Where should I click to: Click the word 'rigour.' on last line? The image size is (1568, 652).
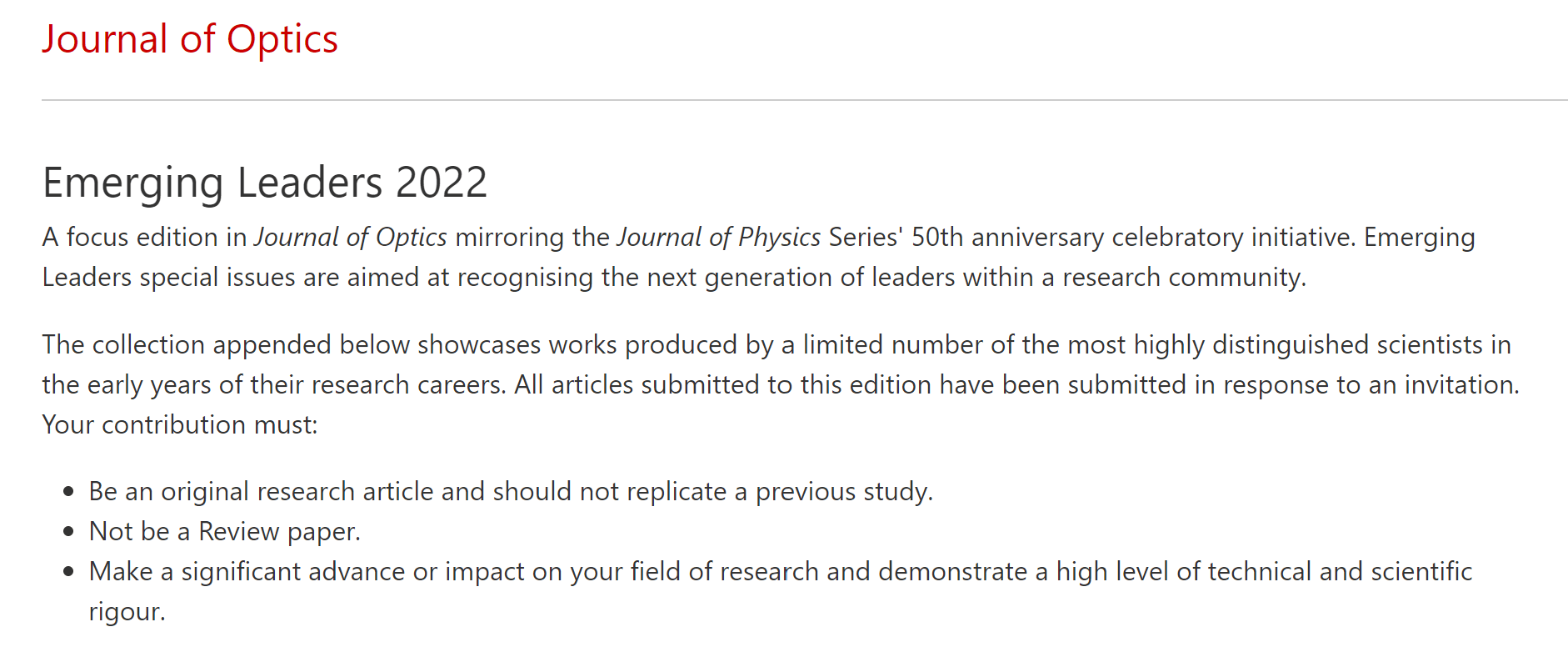coord(127,611)
